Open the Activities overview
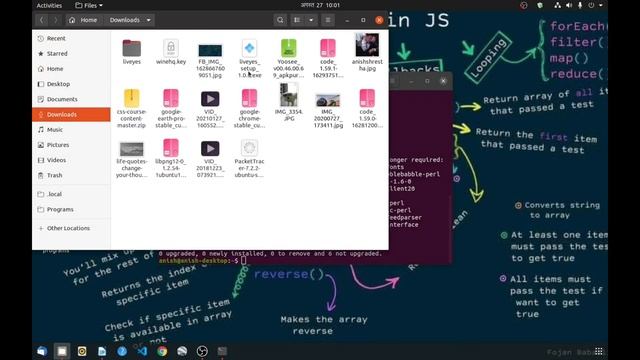The height and width of the screenshot is (360, 640). click(49, 5)
